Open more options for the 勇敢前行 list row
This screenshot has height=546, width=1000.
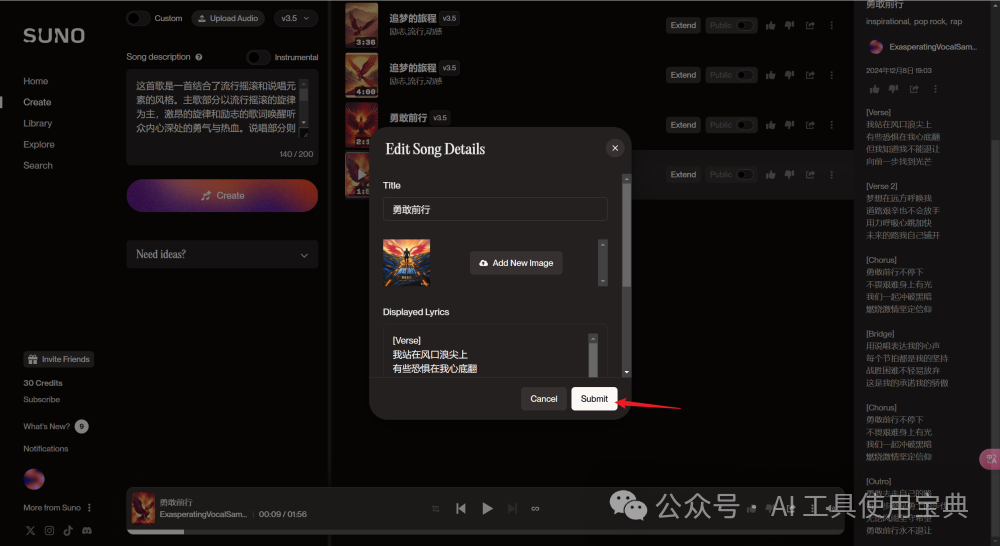[831, 125]
